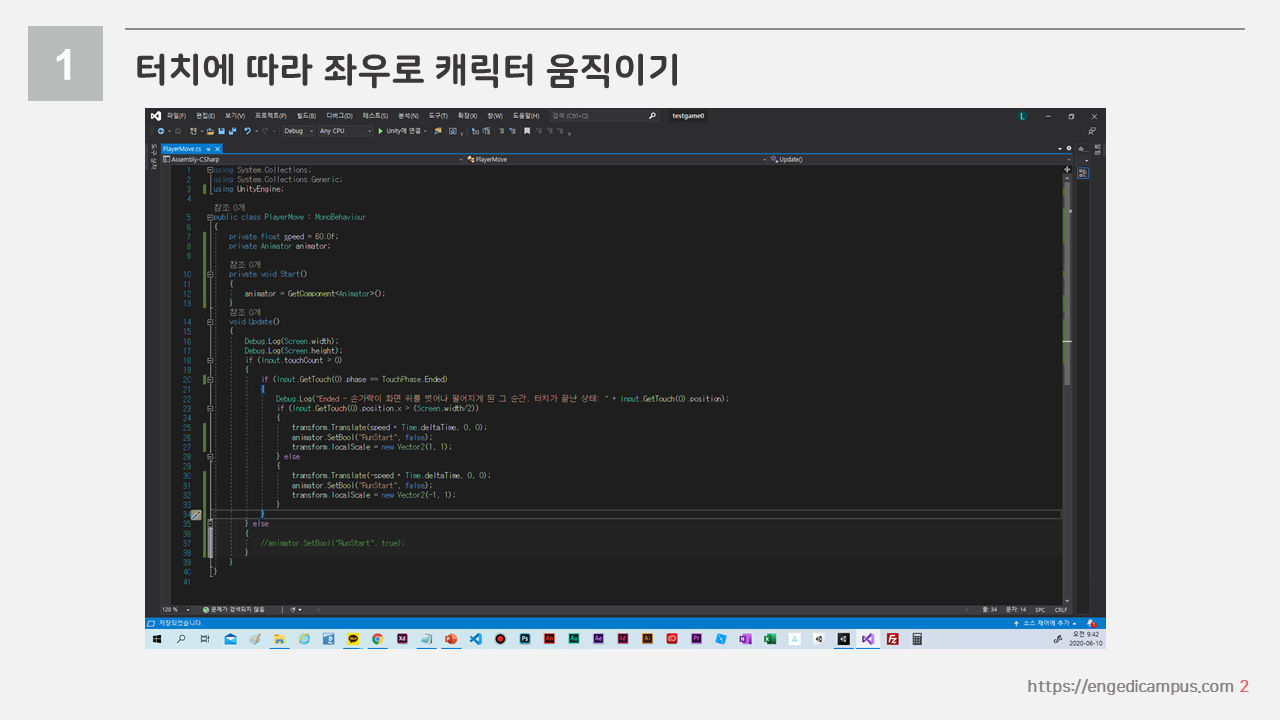The width and height of the screenshot is (1280, 720).
Task: Open the 파일(F) menu
Action: [x=176, y=116]
